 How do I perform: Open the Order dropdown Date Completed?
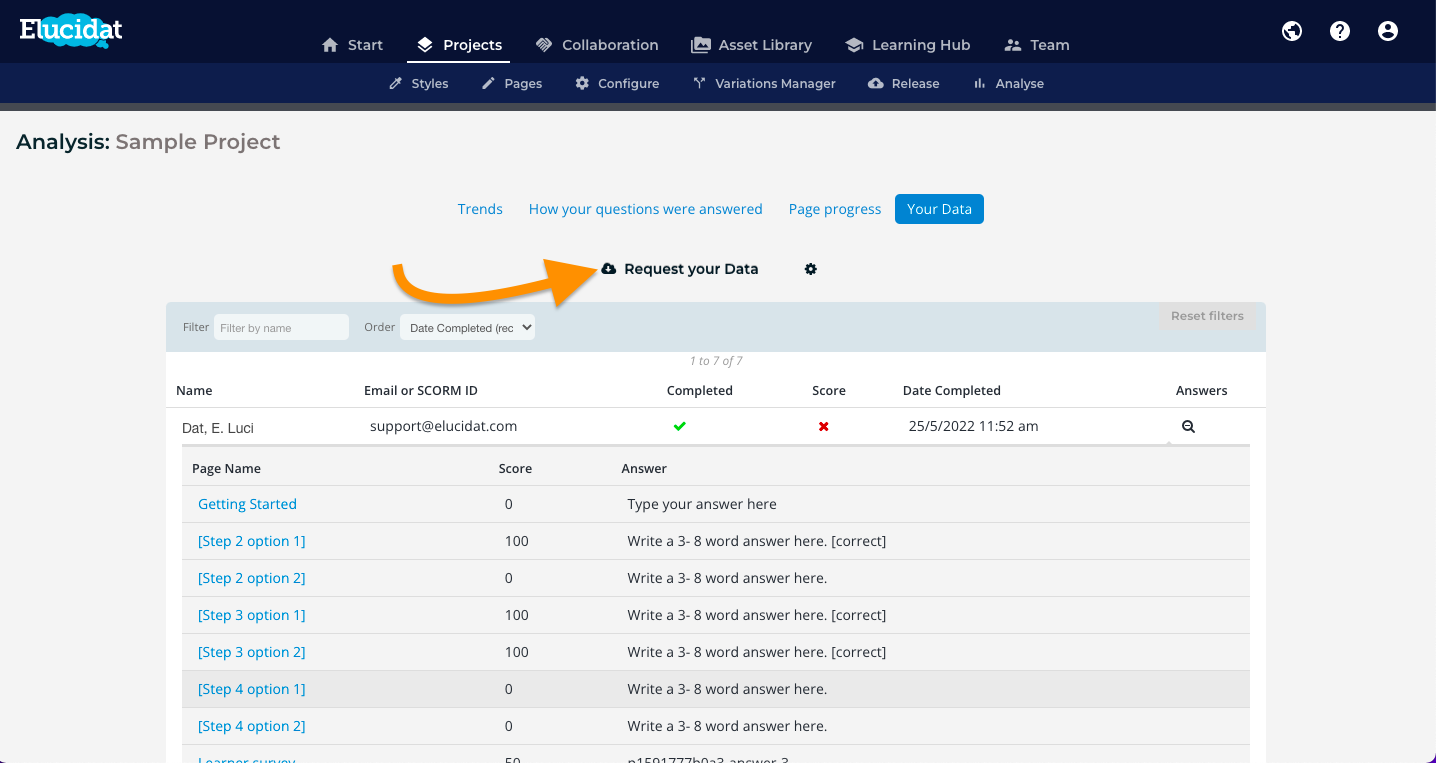point(467,327)
